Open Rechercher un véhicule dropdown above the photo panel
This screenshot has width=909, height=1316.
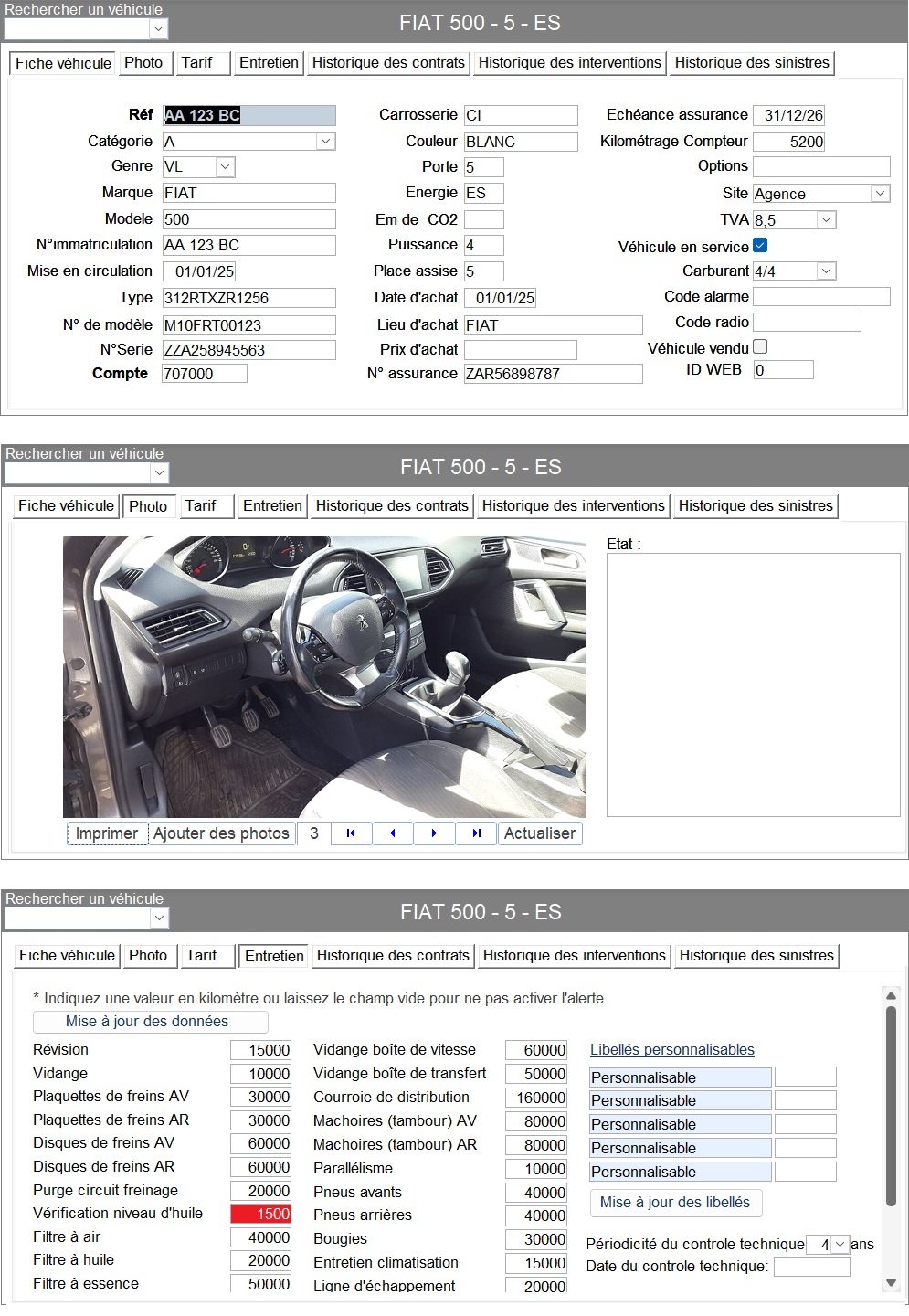(159, 473)
